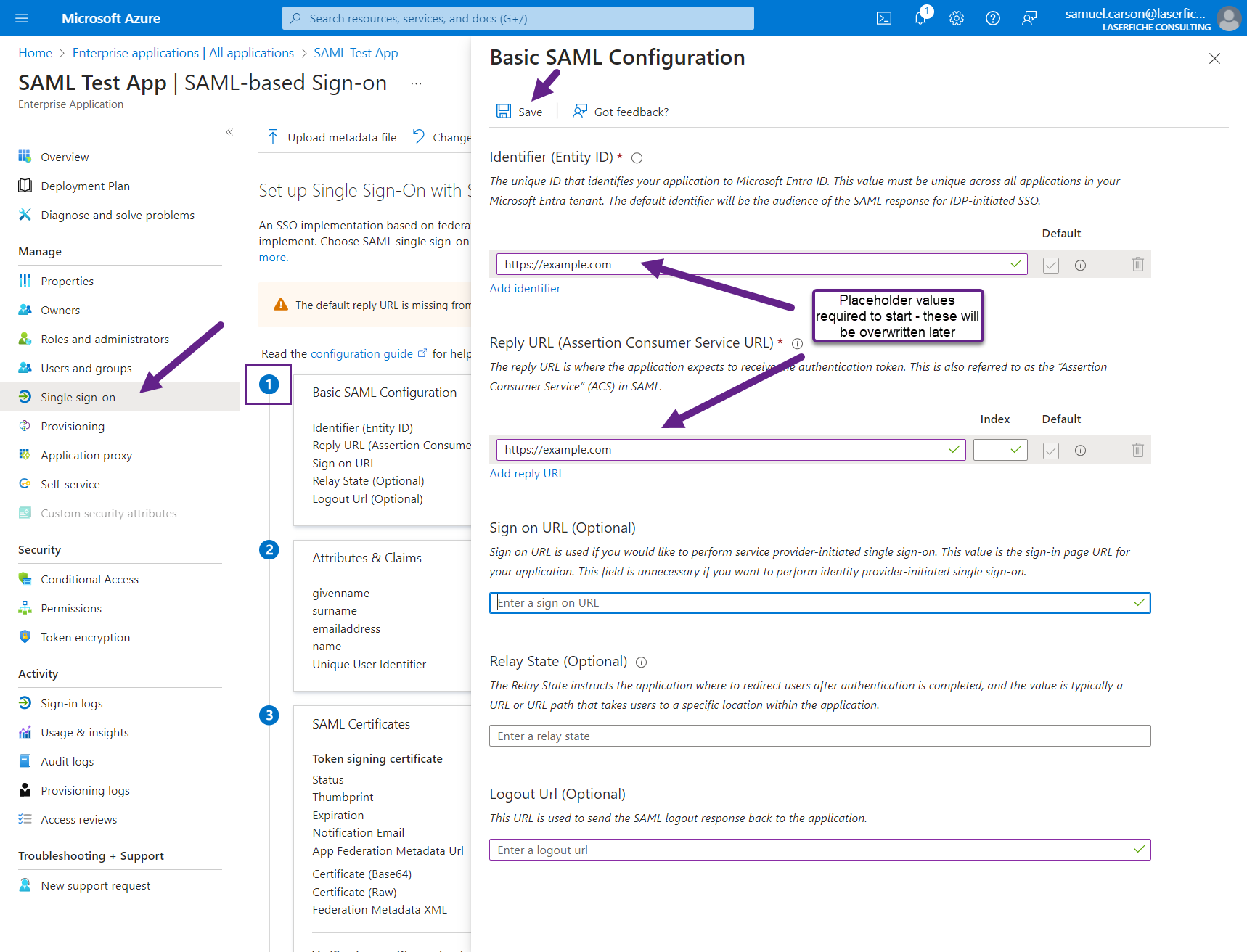The image size is (1247, 952).
Task: Open Provisioning logs
Action: (x=85, y=790)
